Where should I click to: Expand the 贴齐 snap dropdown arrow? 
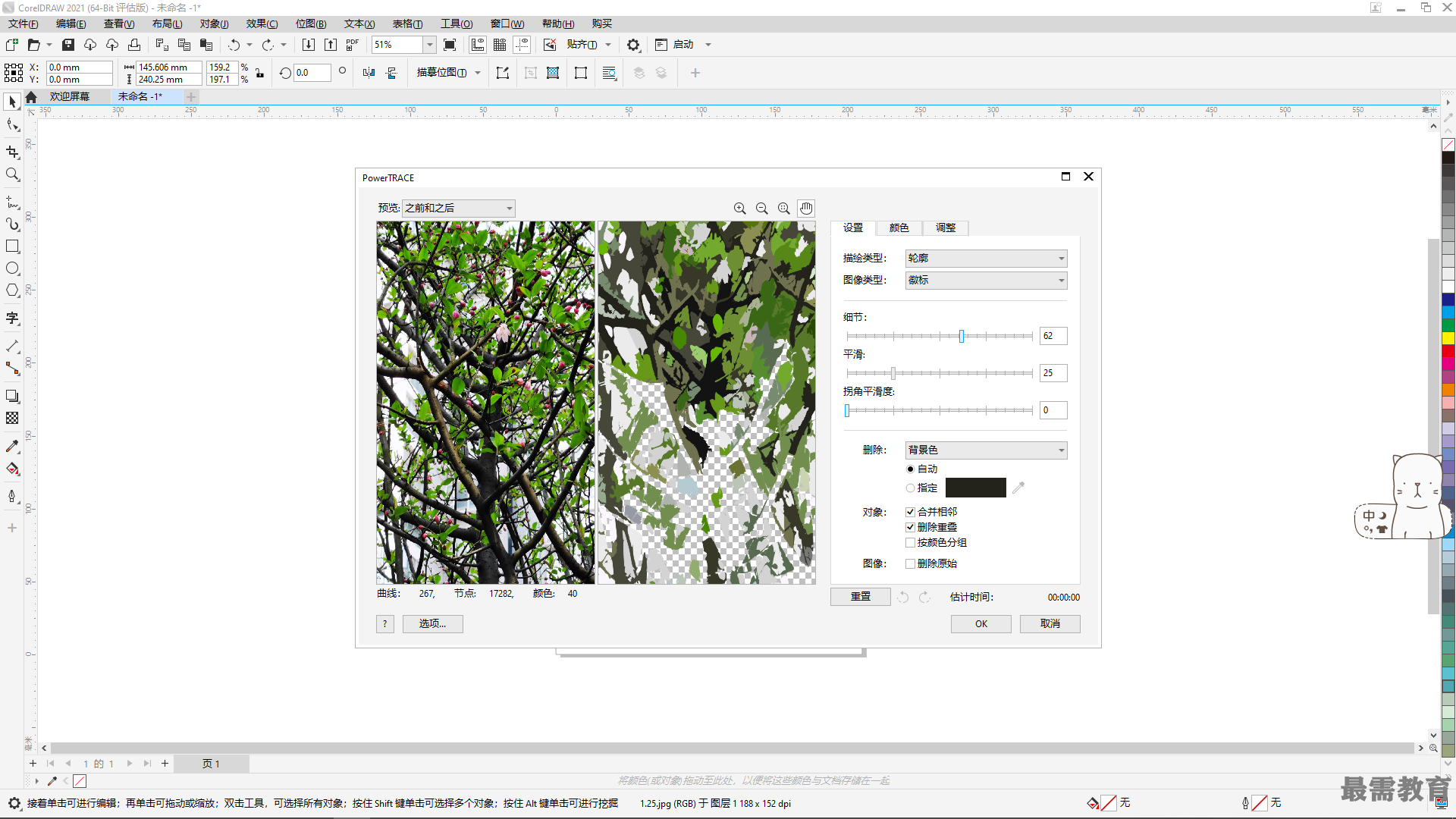coord(608,45)
